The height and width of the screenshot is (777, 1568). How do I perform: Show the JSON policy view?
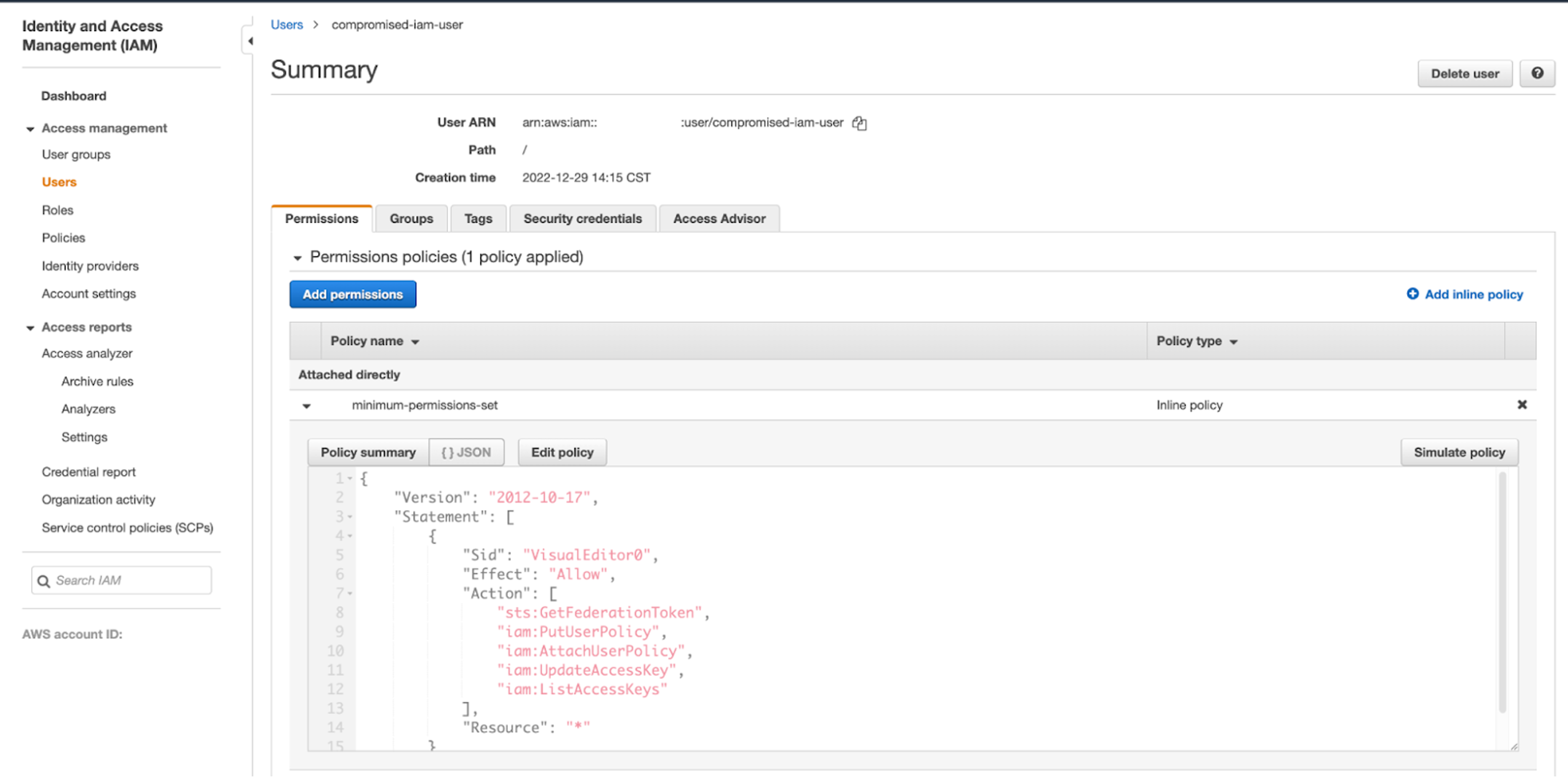click(x=466, y=452)
